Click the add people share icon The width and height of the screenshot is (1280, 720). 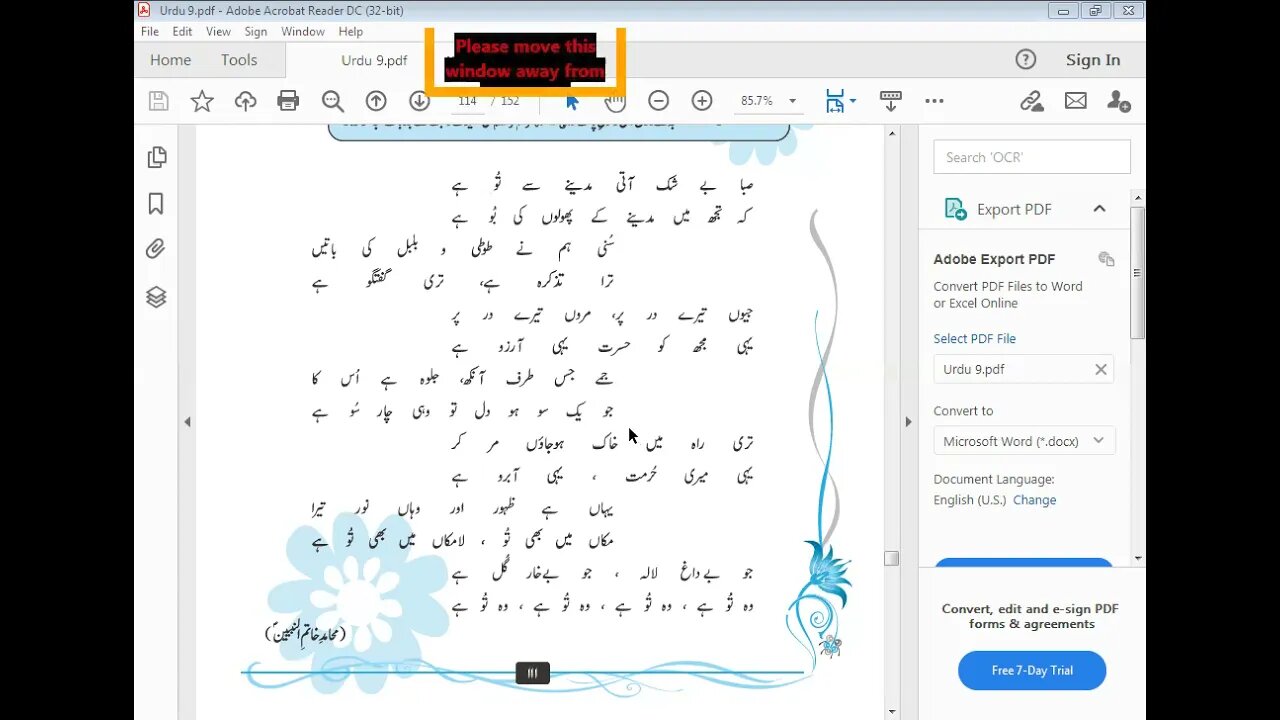pyautogui.click(x=1119, y=101)
